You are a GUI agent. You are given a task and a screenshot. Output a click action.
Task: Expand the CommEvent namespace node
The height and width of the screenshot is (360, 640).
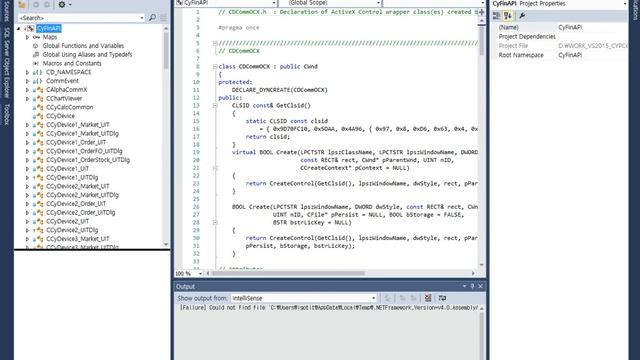click(27, 81)
